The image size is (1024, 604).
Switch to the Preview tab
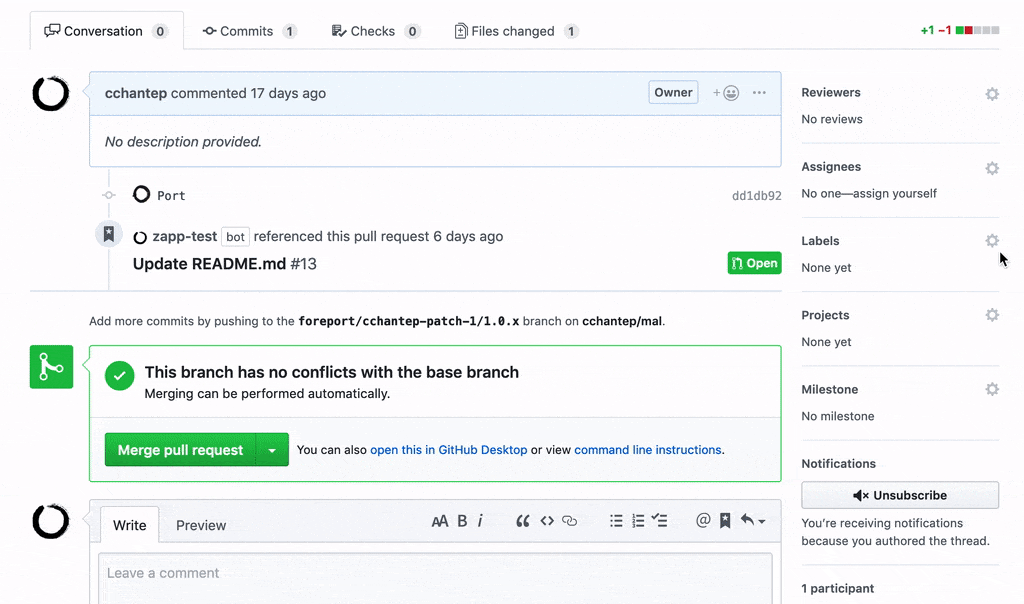(x=201, y=525)
